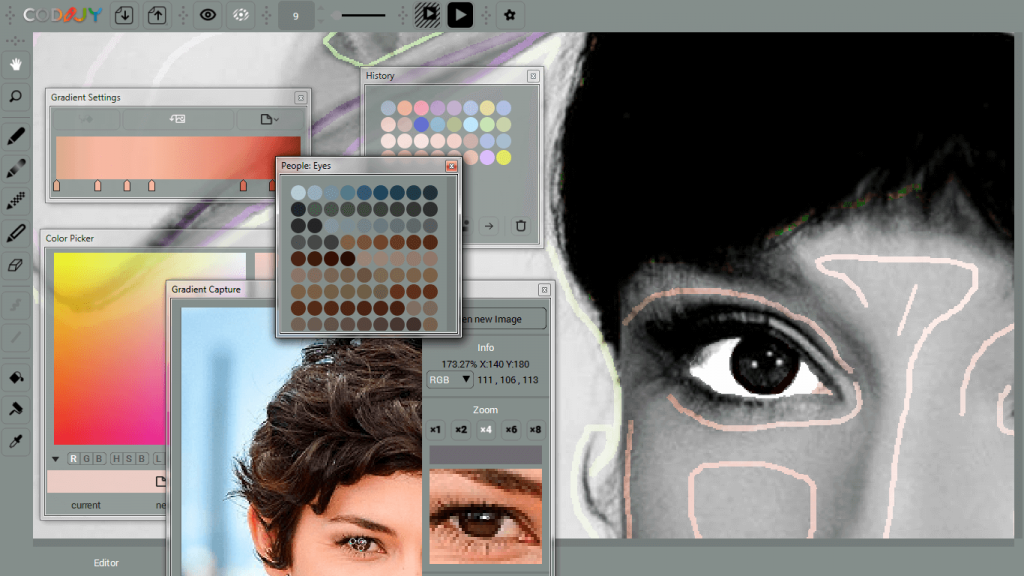Close the Gradient Capture panel
This screenshot has height=576, width=1024.
click(544, 290)
